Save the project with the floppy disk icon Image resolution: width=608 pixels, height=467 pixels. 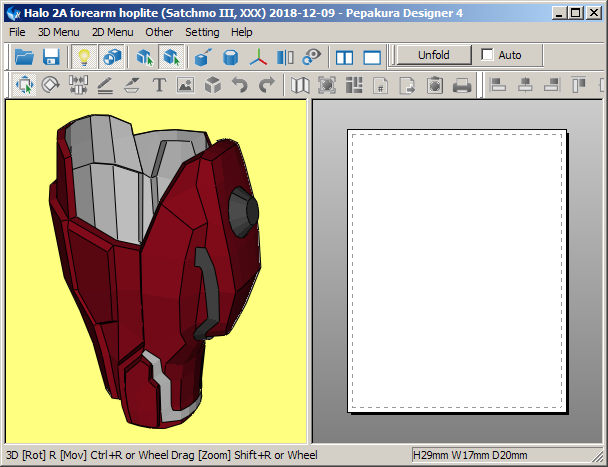tap(51, 57)
